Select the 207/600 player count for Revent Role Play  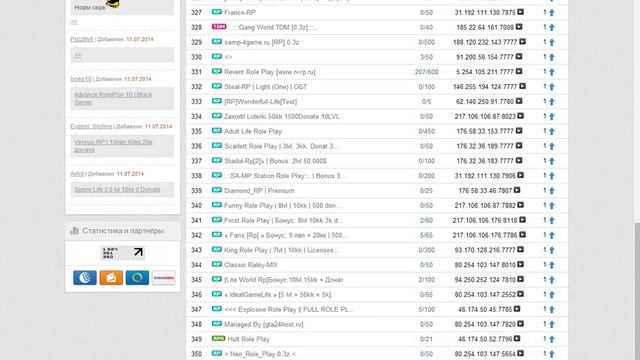coord(426,72)
